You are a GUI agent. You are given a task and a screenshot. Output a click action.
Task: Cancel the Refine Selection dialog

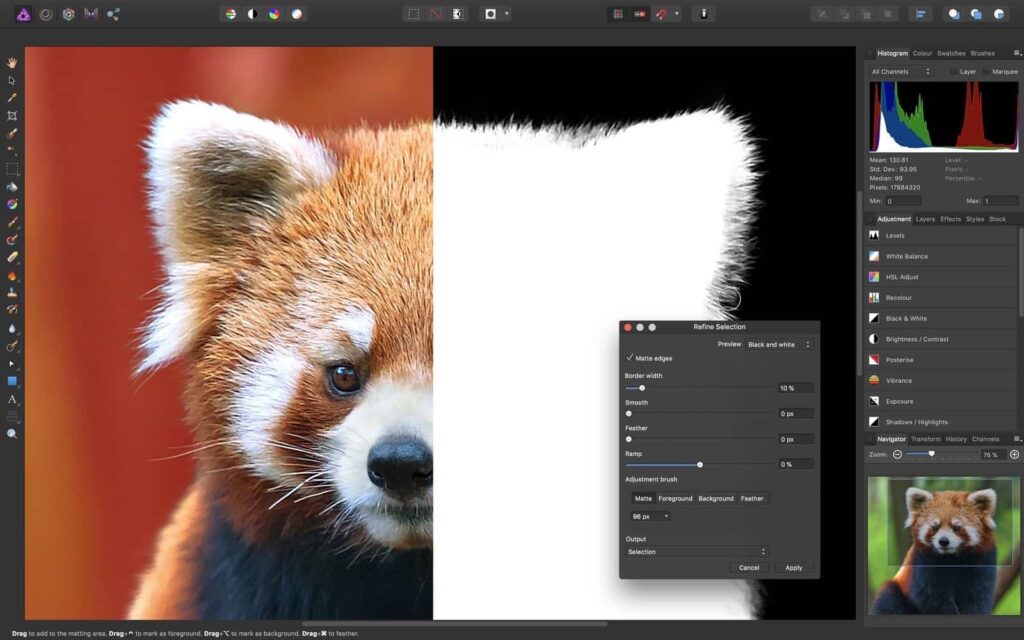point(748,567)
